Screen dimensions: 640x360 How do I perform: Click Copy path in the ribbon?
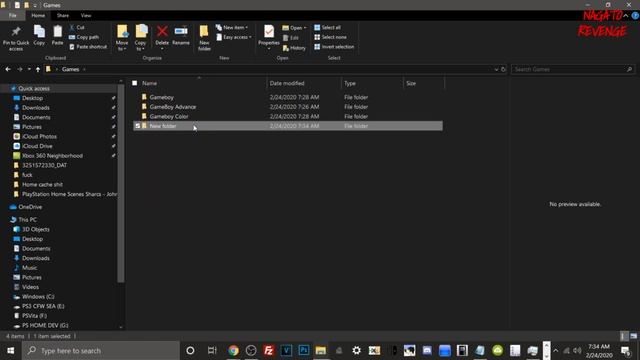pos(84,37)
